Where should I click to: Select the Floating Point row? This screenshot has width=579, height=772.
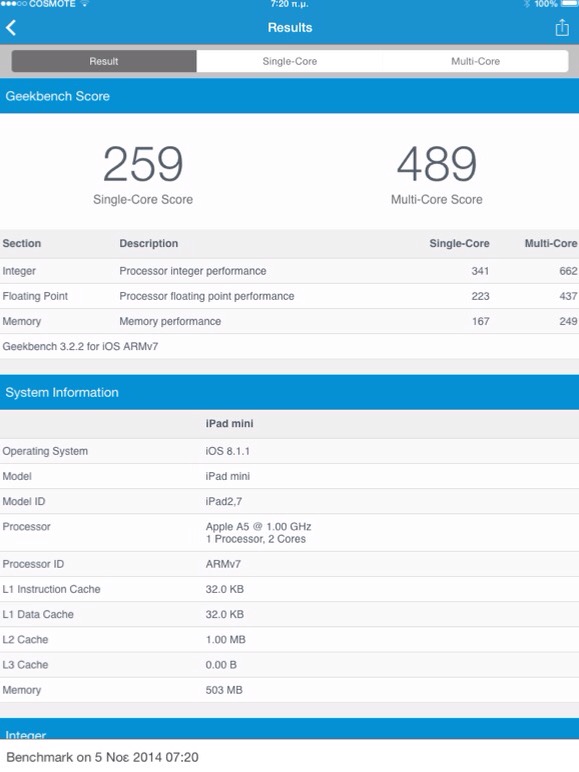290,296
